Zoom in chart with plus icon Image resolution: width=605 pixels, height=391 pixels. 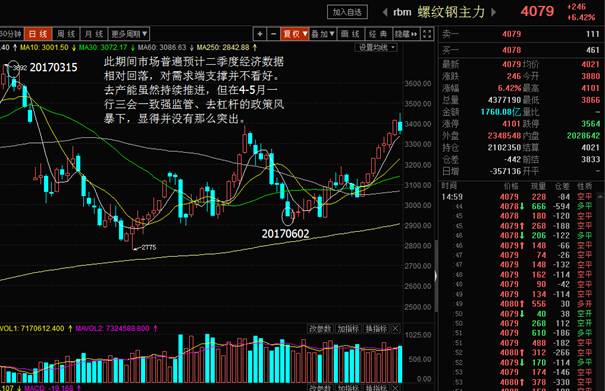tap(260, 34)
